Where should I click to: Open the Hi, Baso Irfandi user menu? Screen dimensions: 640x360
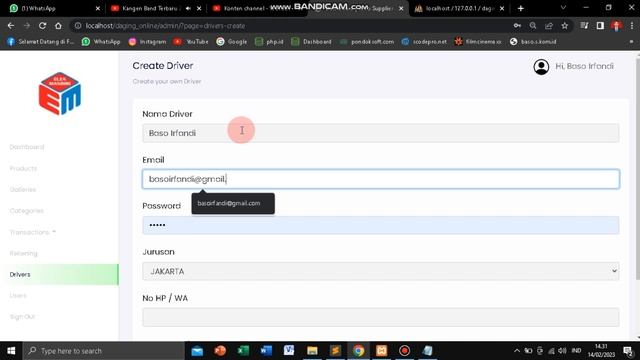(x=584, y=66)
